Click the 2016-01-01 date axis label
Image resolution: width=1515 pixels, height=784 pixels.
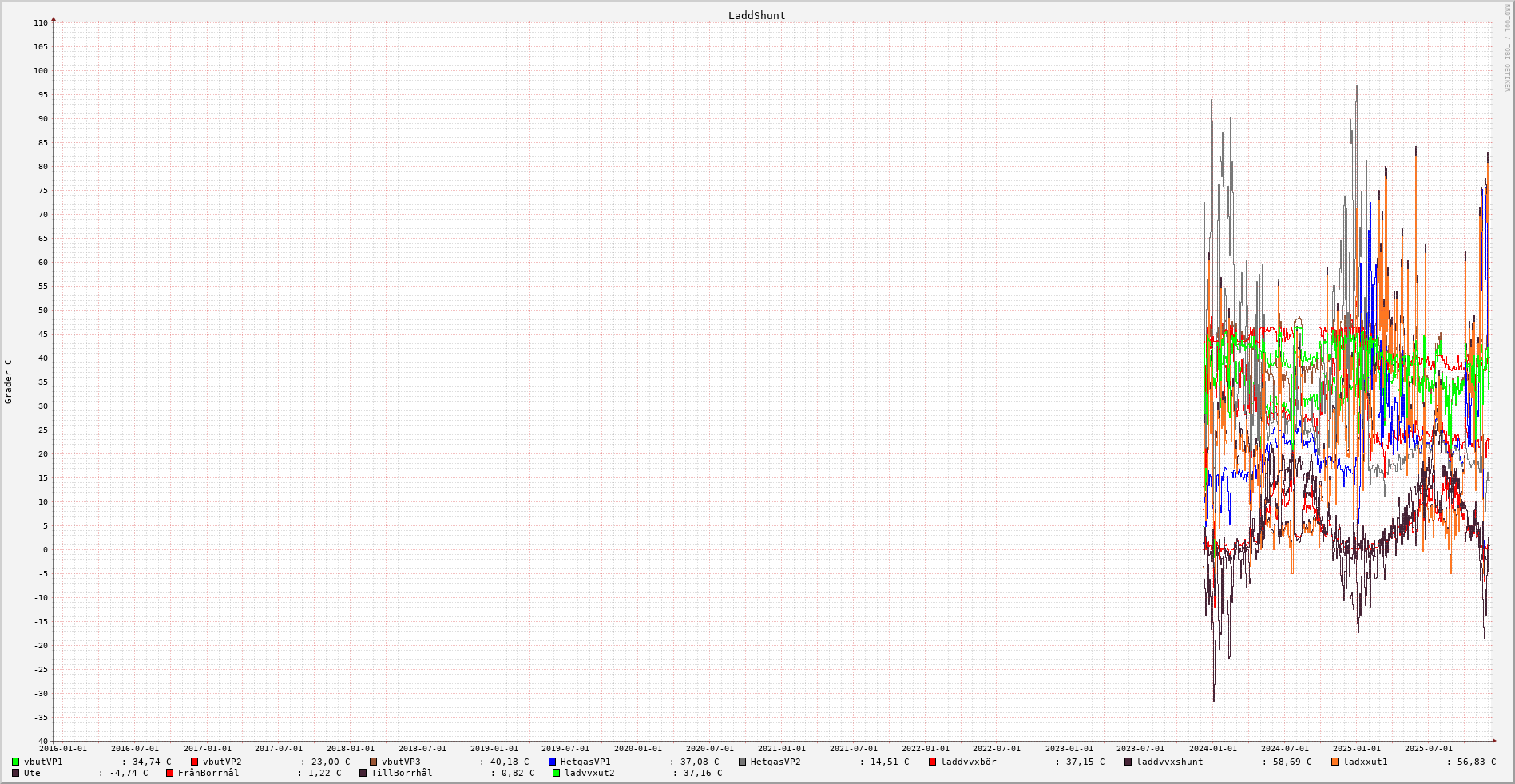[63, 749]
